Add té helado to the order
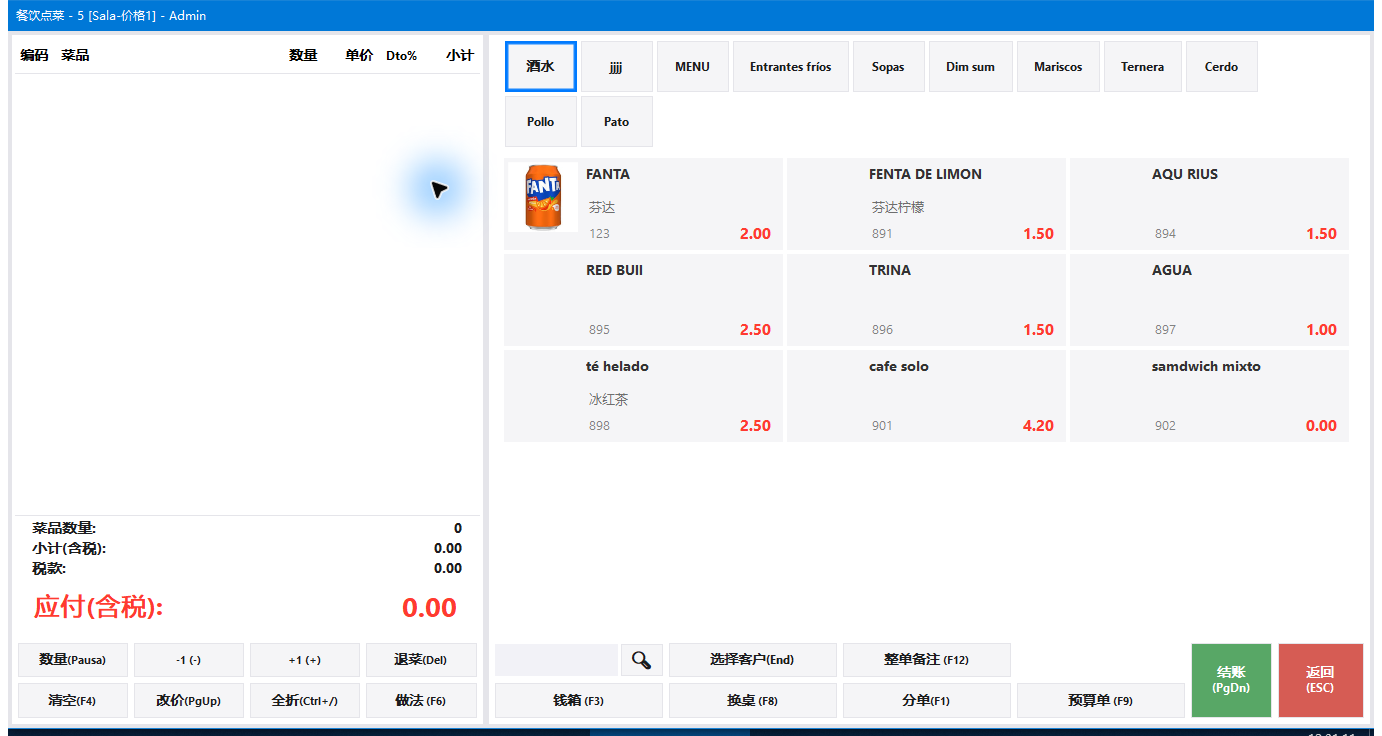 (643, 396)
